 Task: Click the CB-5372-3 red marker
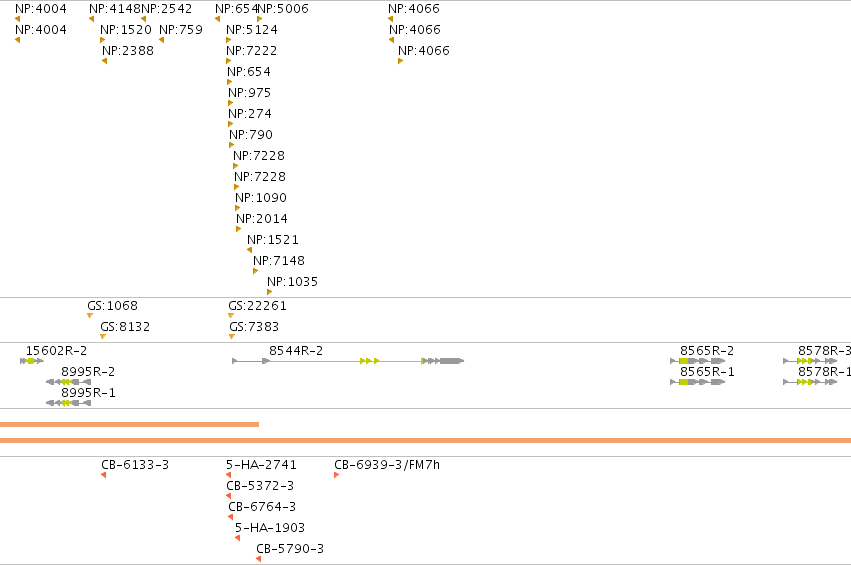[x=228, y=496]
